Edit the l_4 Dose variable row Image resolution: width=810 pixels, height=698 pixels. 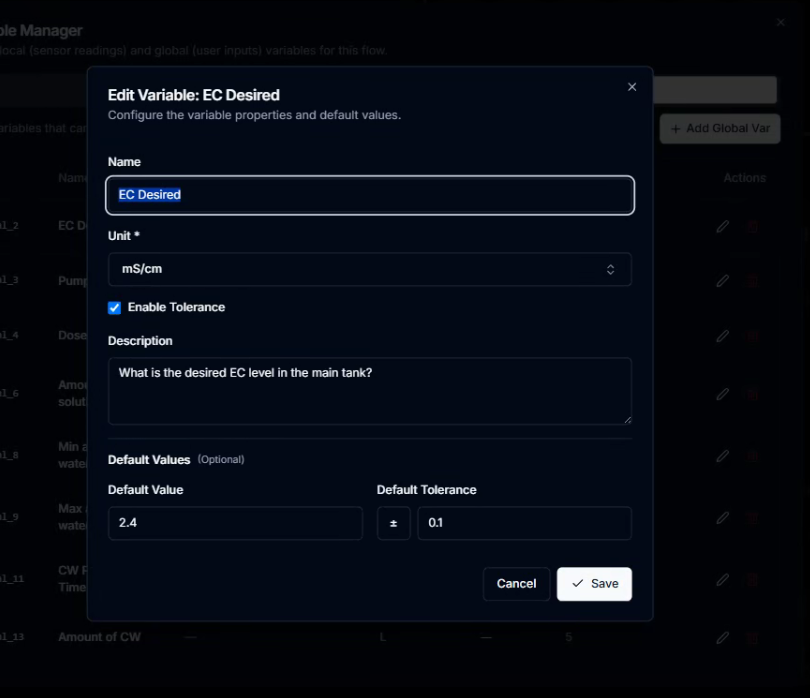point(723,336)
